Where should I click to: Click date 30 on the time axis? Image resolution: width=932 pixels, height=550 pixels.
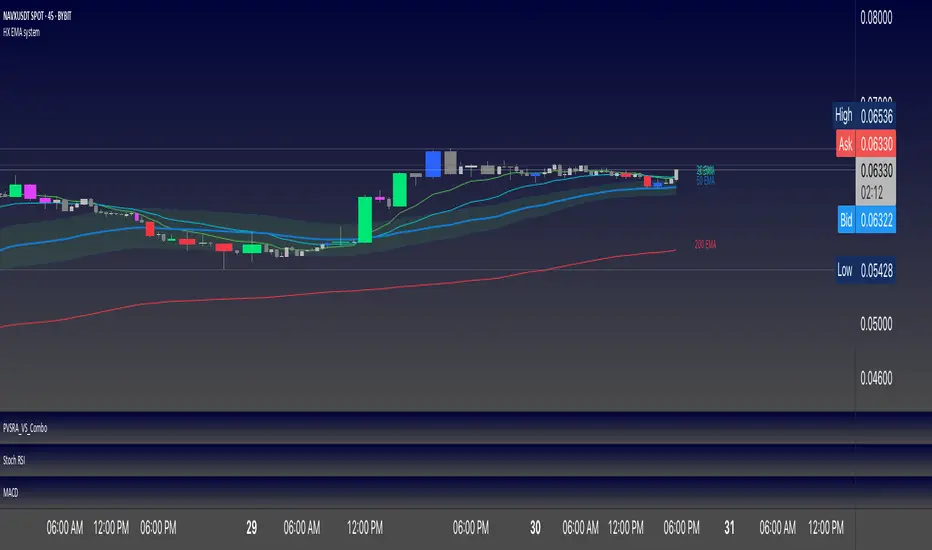coord(535,527)
